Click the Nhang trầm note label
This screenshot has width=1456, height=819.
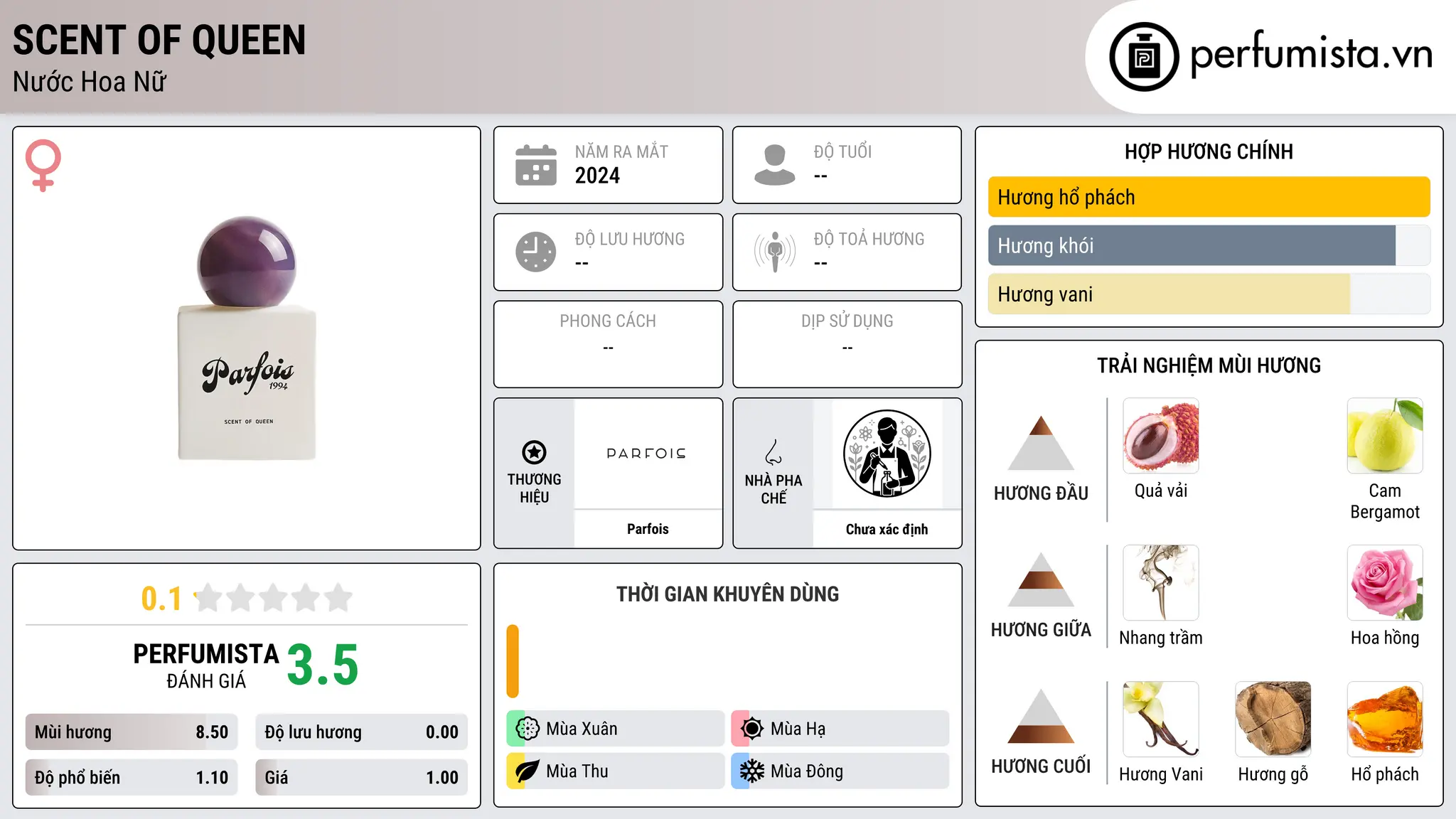[x=1161, y=638]
